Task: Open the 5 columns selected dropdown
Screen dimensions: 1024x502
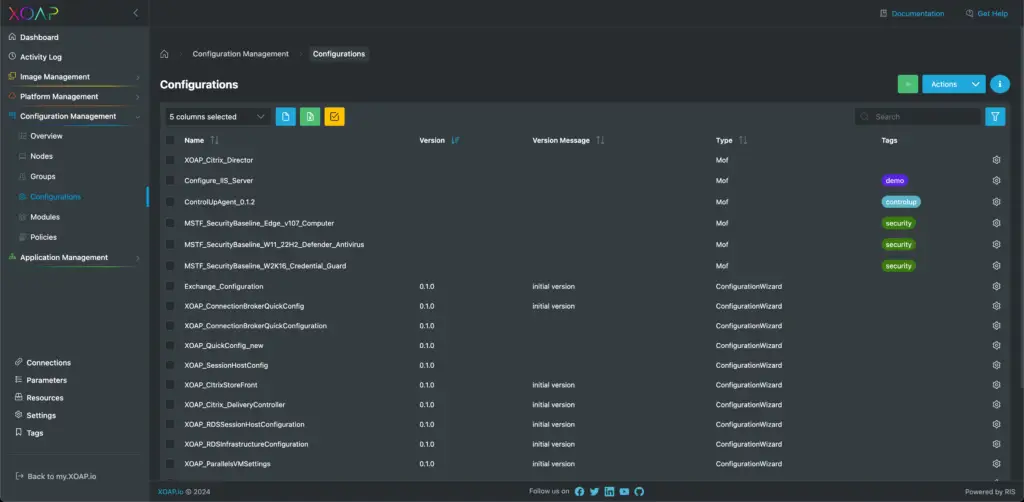Action: click(x=217, y=117)
